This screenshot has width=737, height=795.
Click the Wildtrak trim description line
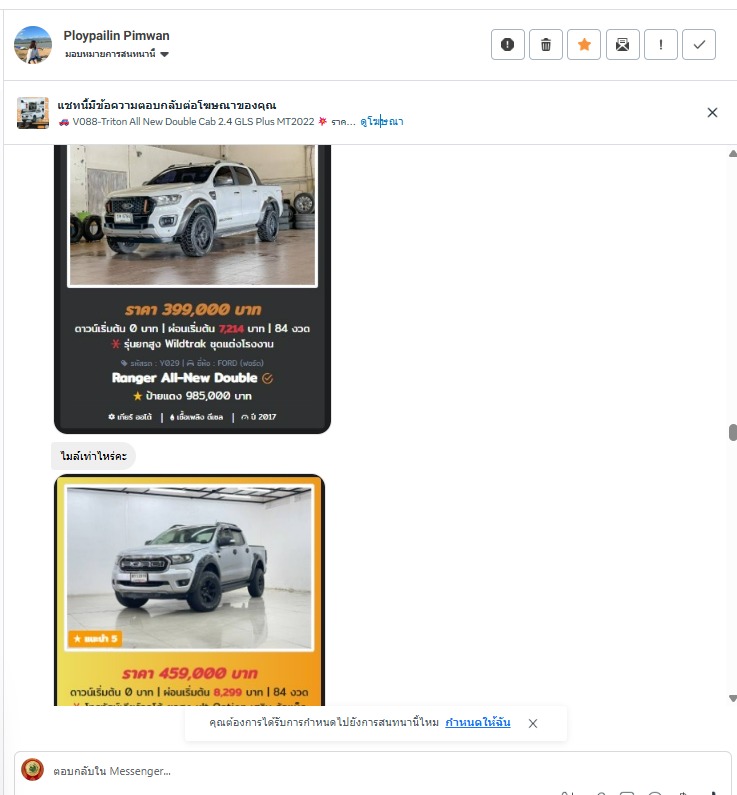point(193,344)
